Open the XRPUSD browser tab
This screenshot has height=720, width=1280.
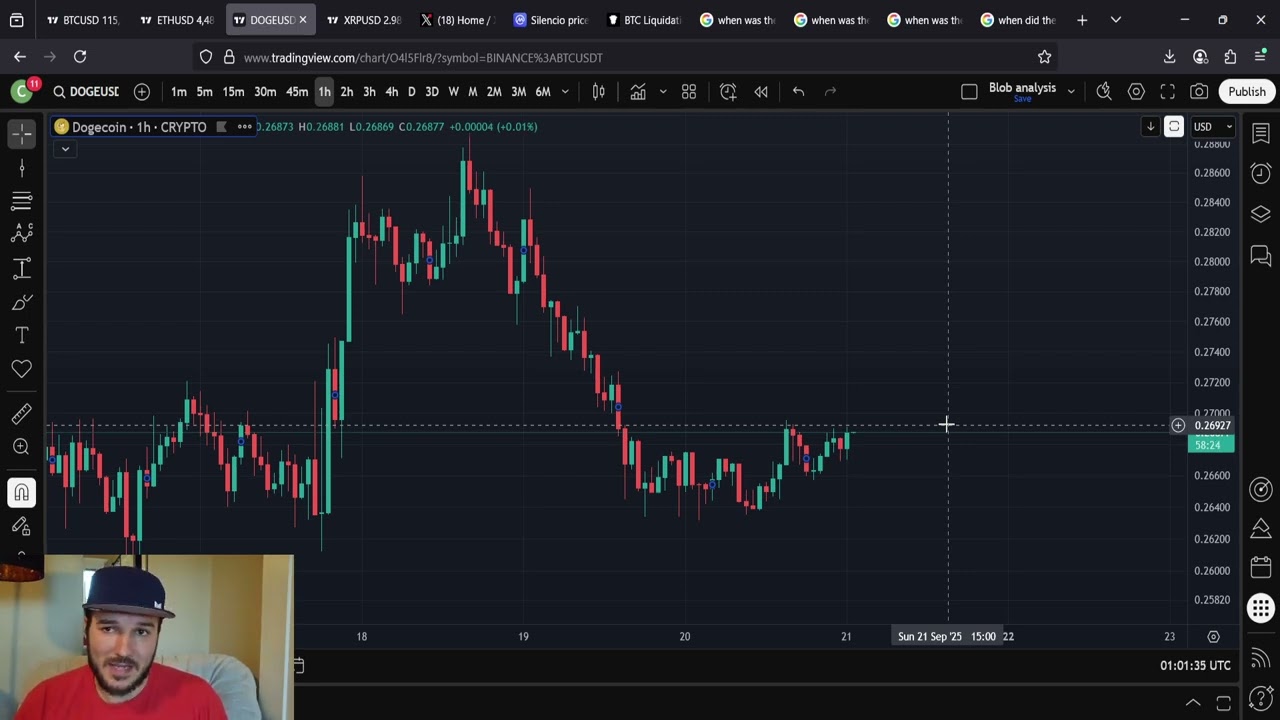[364, 20]
